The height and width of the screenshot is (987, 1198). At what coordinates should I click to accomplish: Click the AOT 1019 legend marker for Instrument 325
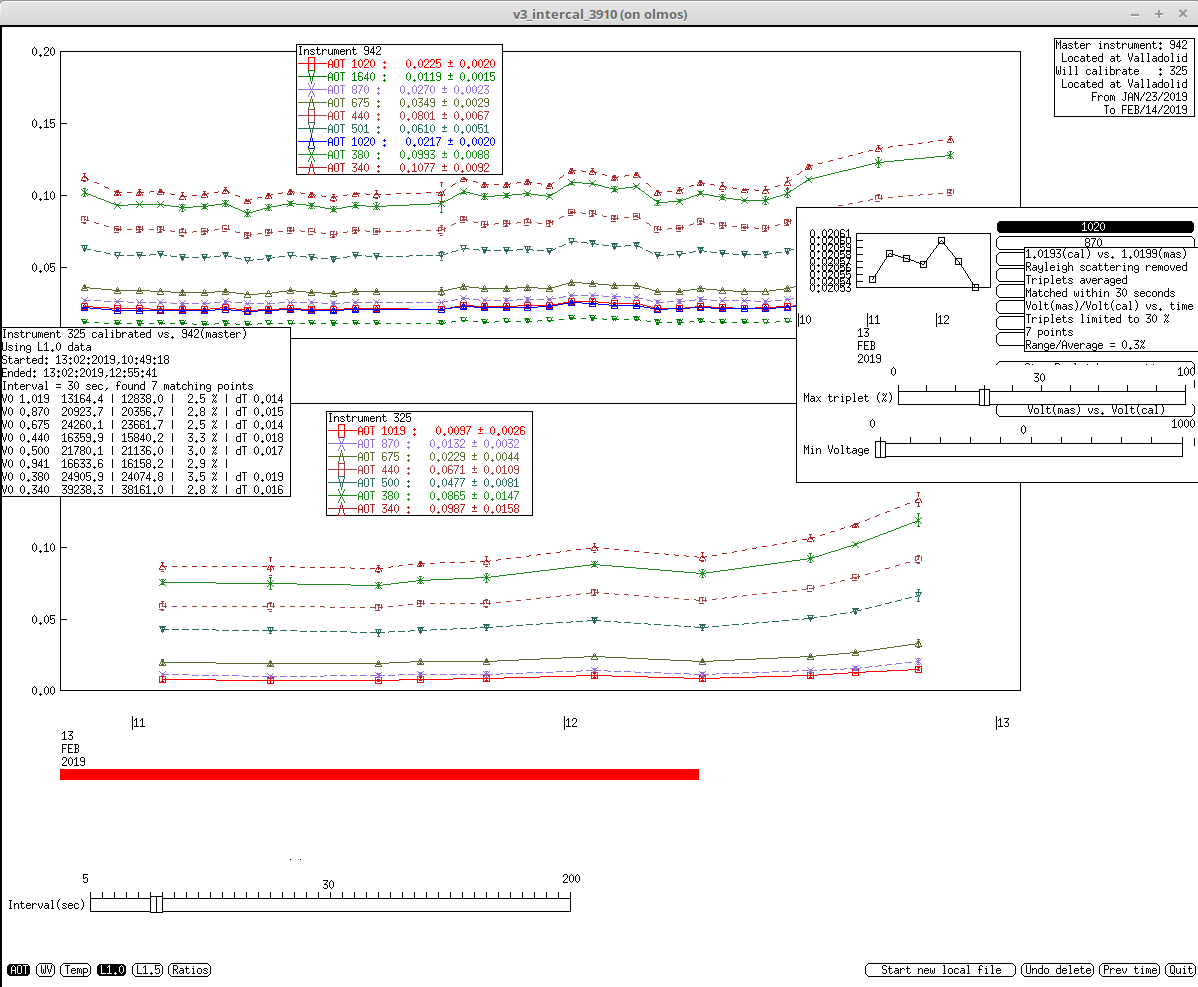click(x=341, y=431)
